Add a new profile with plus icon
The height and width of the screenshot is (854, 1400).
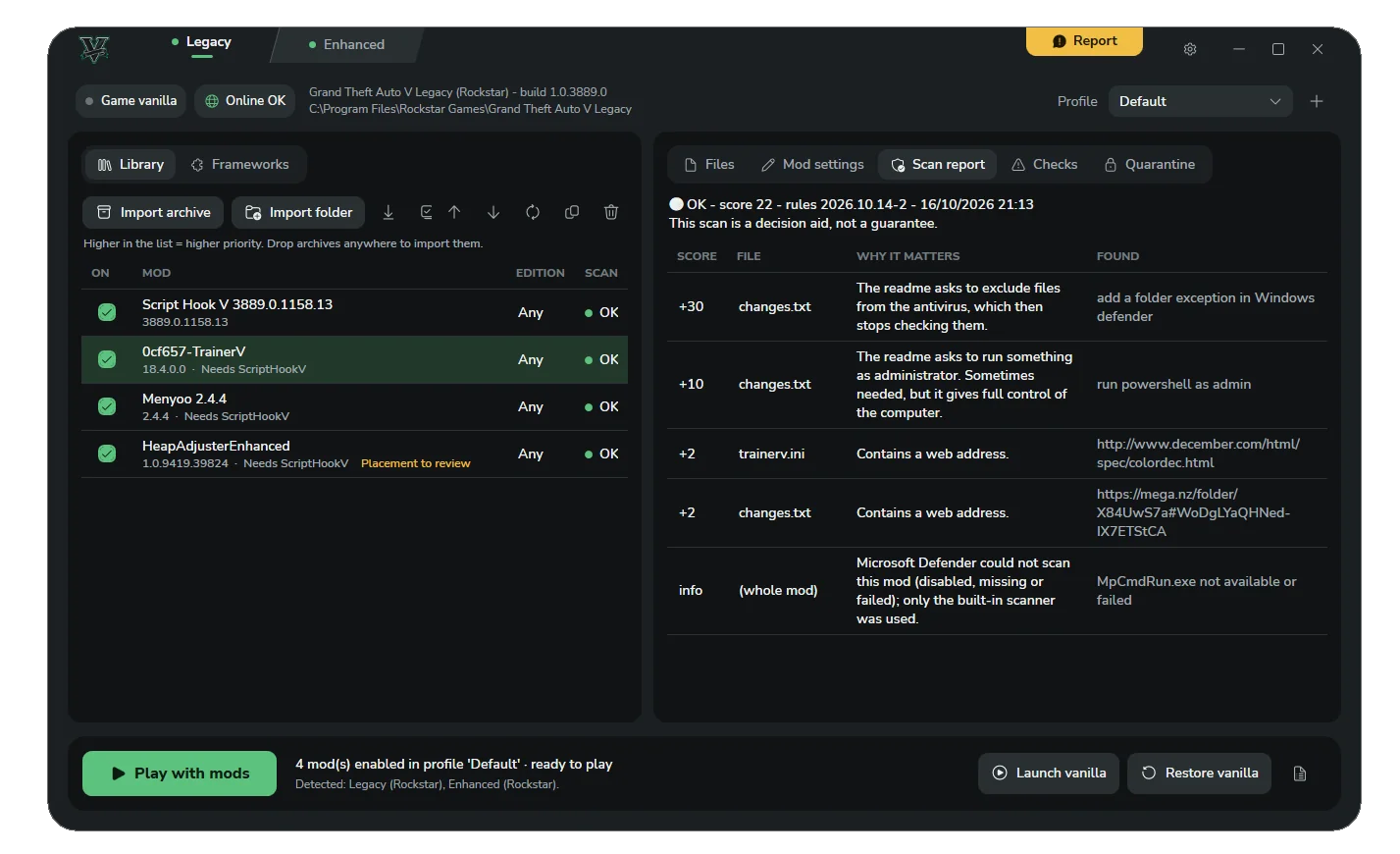pyautogui.click(x=1317, y=101)
